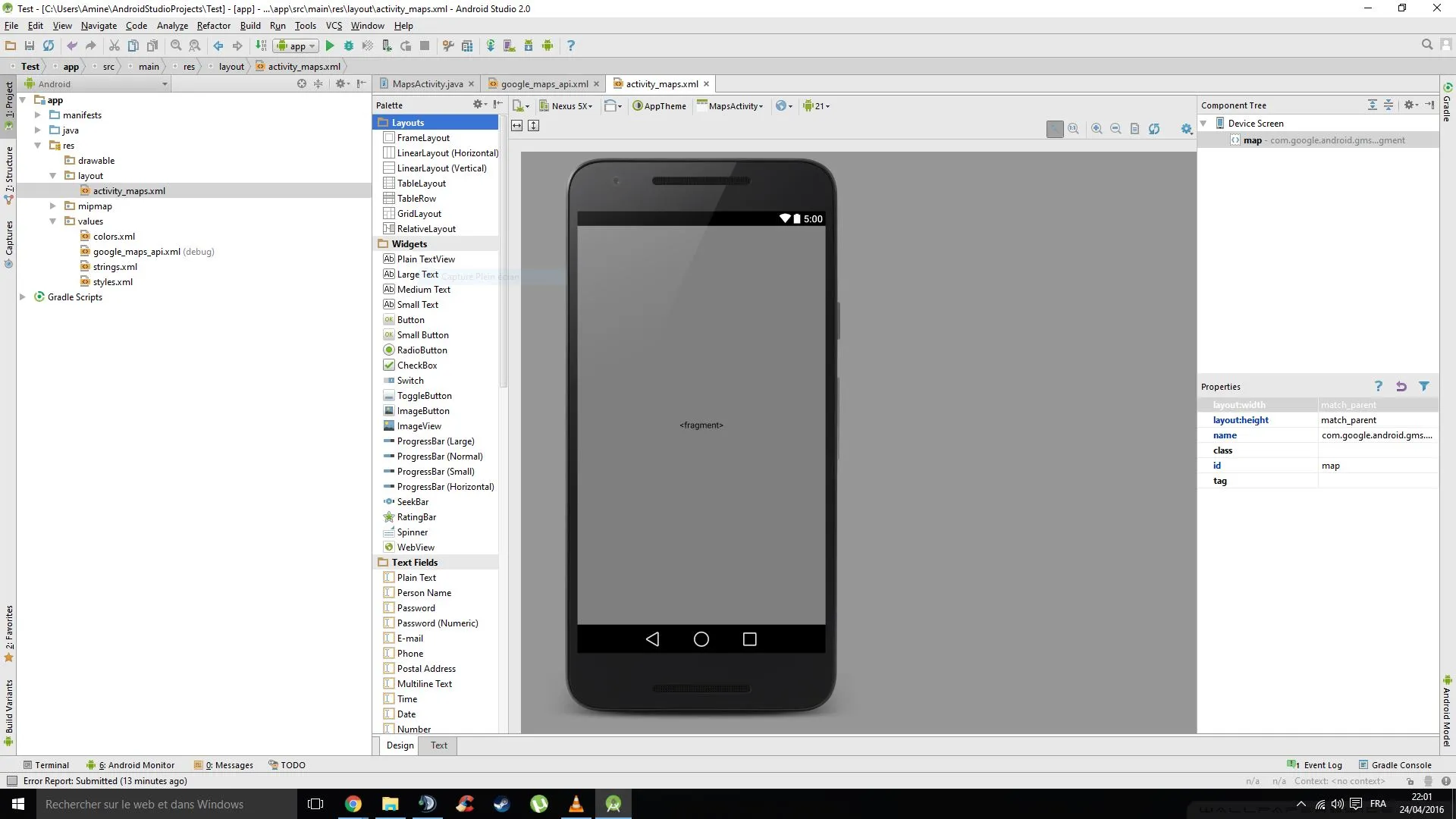1456x819 pixels.
Task: Open the Refactor menu
Action: 213,26
